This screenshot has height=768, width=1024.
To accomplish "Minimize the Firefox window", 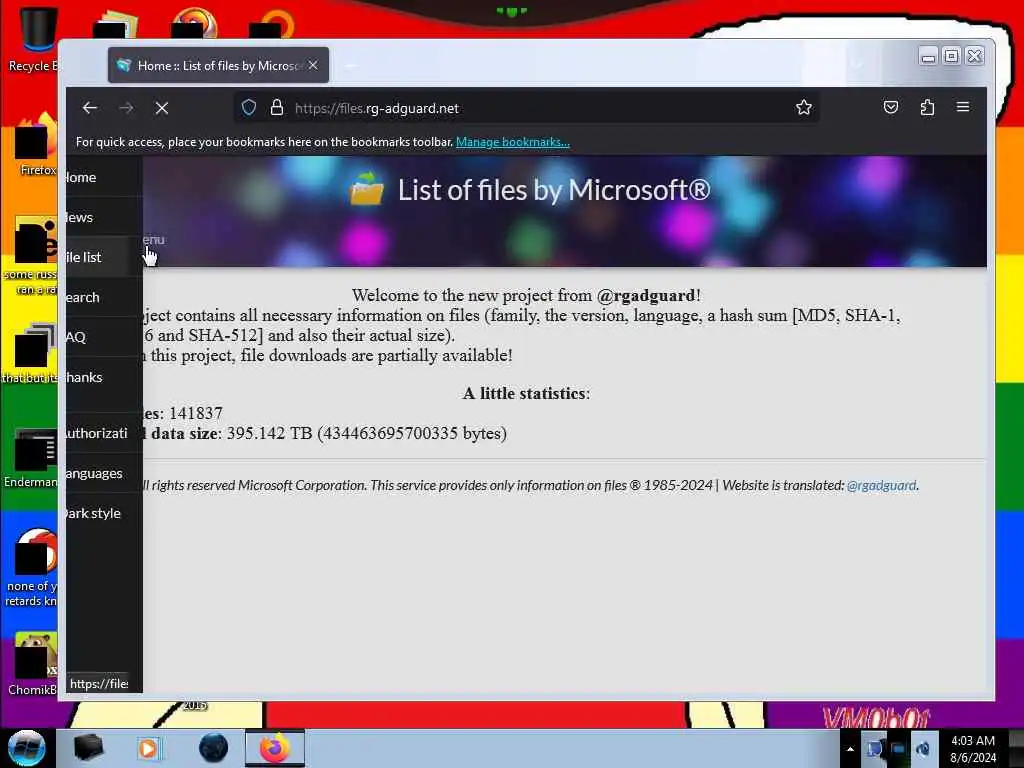I will pos(928,57).
